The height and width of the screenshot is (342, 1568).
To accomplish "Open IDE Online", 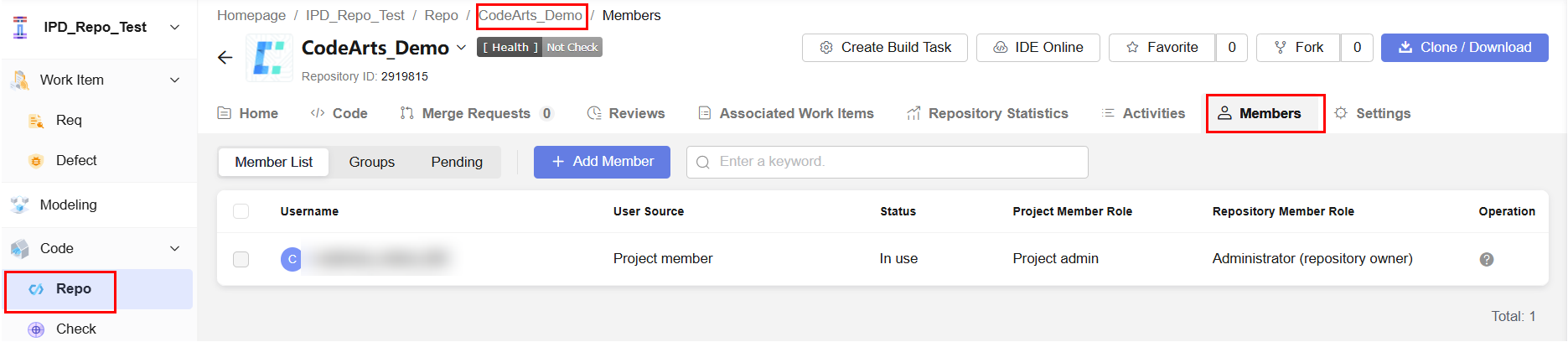I will (1038, 48).
